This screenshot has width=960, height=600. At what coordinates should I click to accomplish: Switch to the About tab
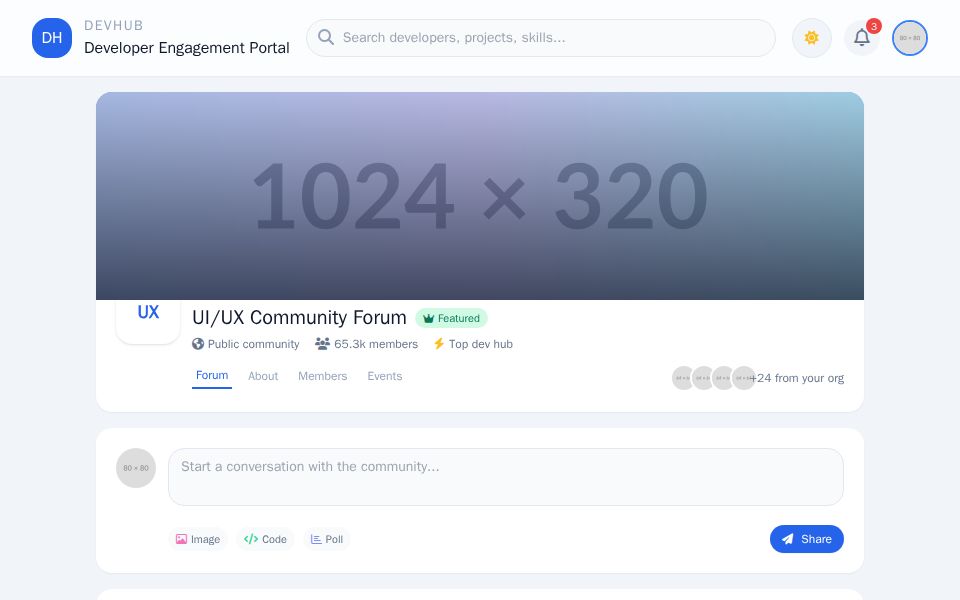coord(263,376)
